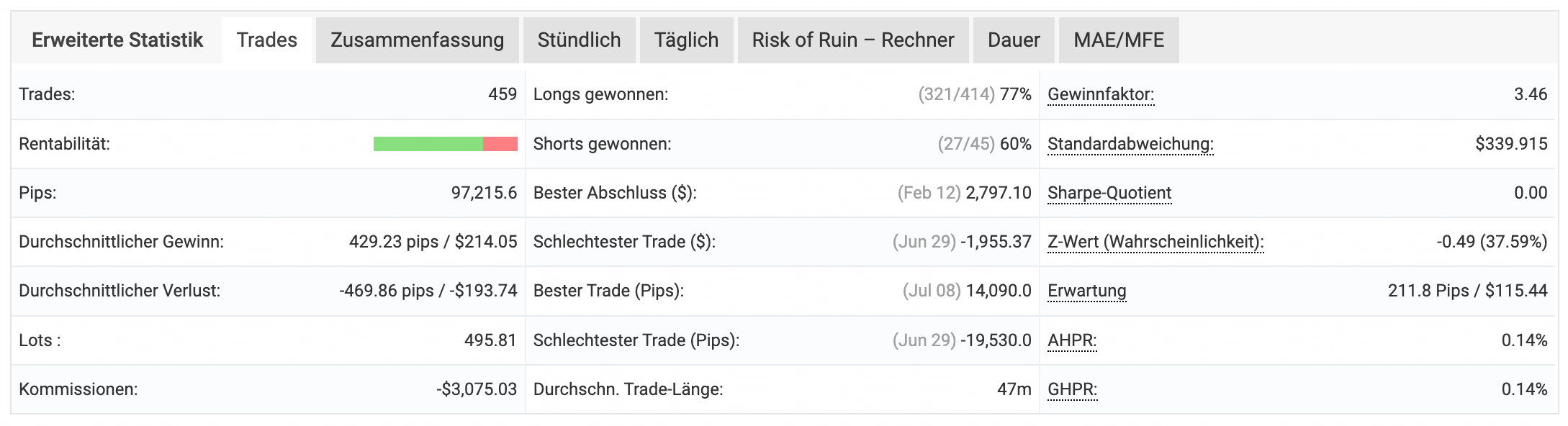
Task: Click the red portion of Rentabilität bar
Action: pos(500,144)
